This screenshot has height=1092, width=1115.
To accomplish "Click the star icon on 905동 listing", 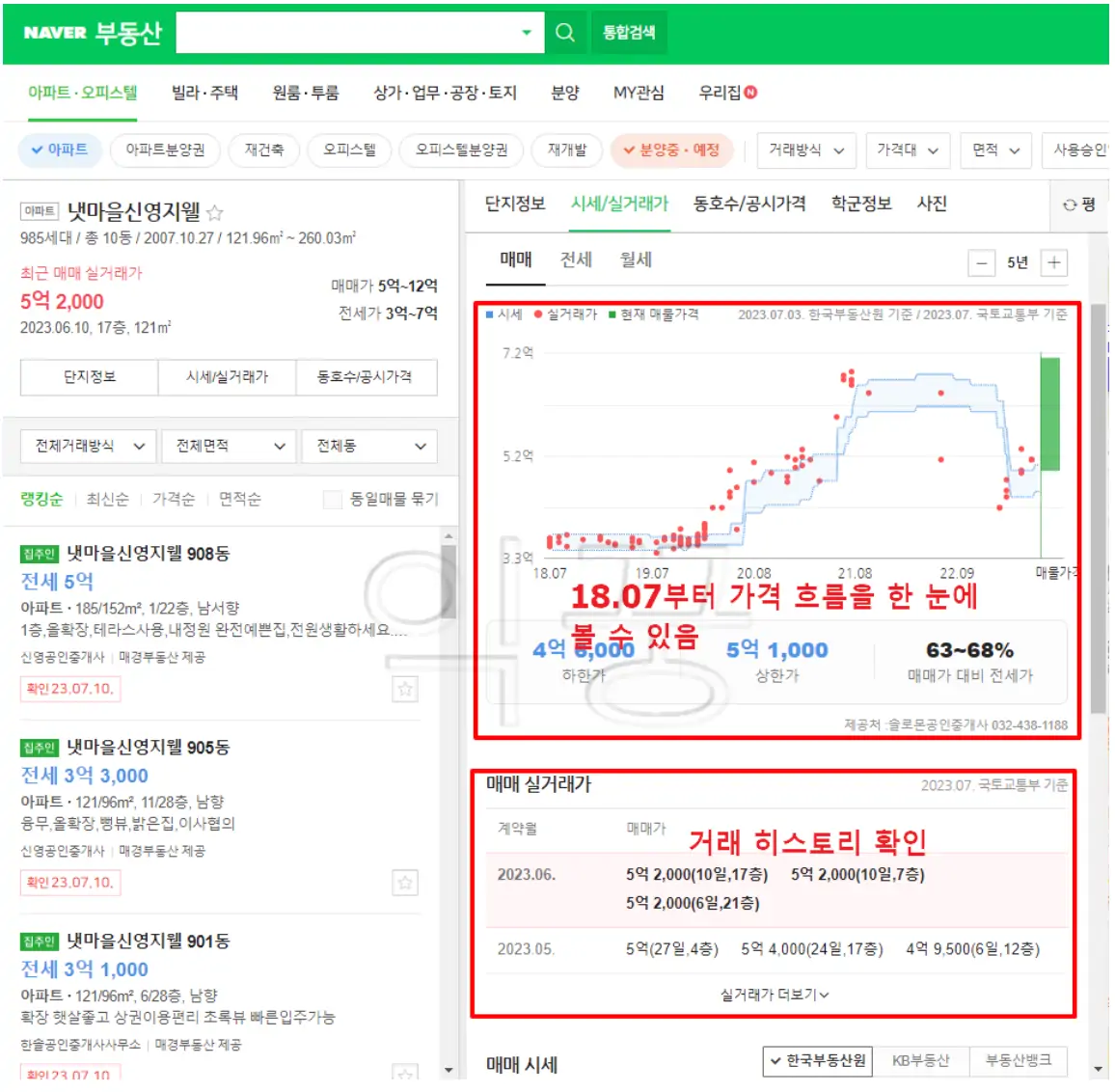I will [x=404, y=885].
